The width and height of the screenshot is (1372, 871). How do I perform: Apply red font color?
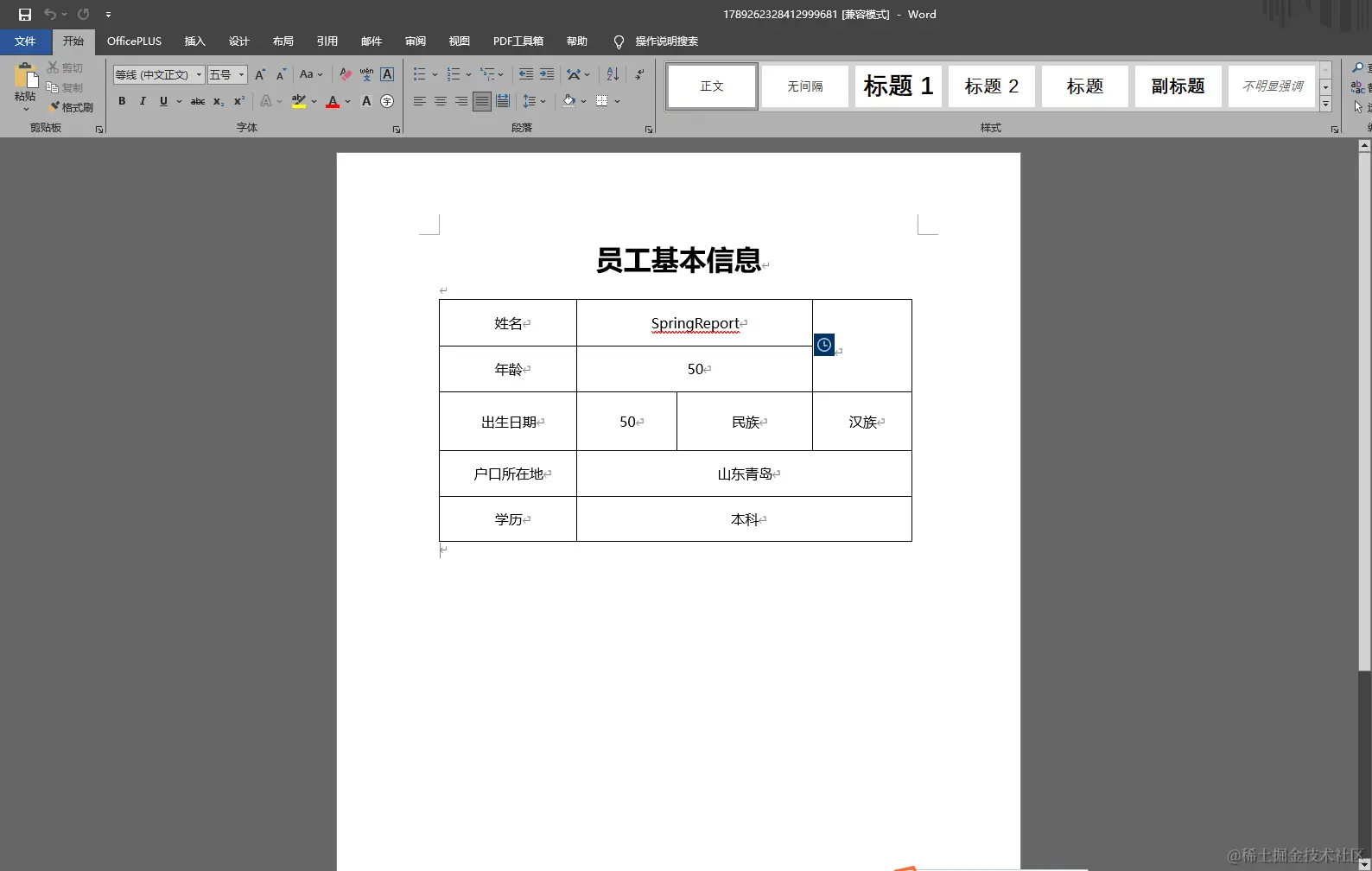[x=333, y=101]
